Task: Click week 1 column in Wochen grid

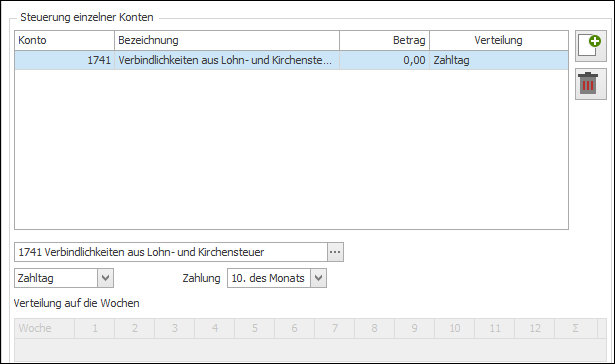Action: (95, 328)
